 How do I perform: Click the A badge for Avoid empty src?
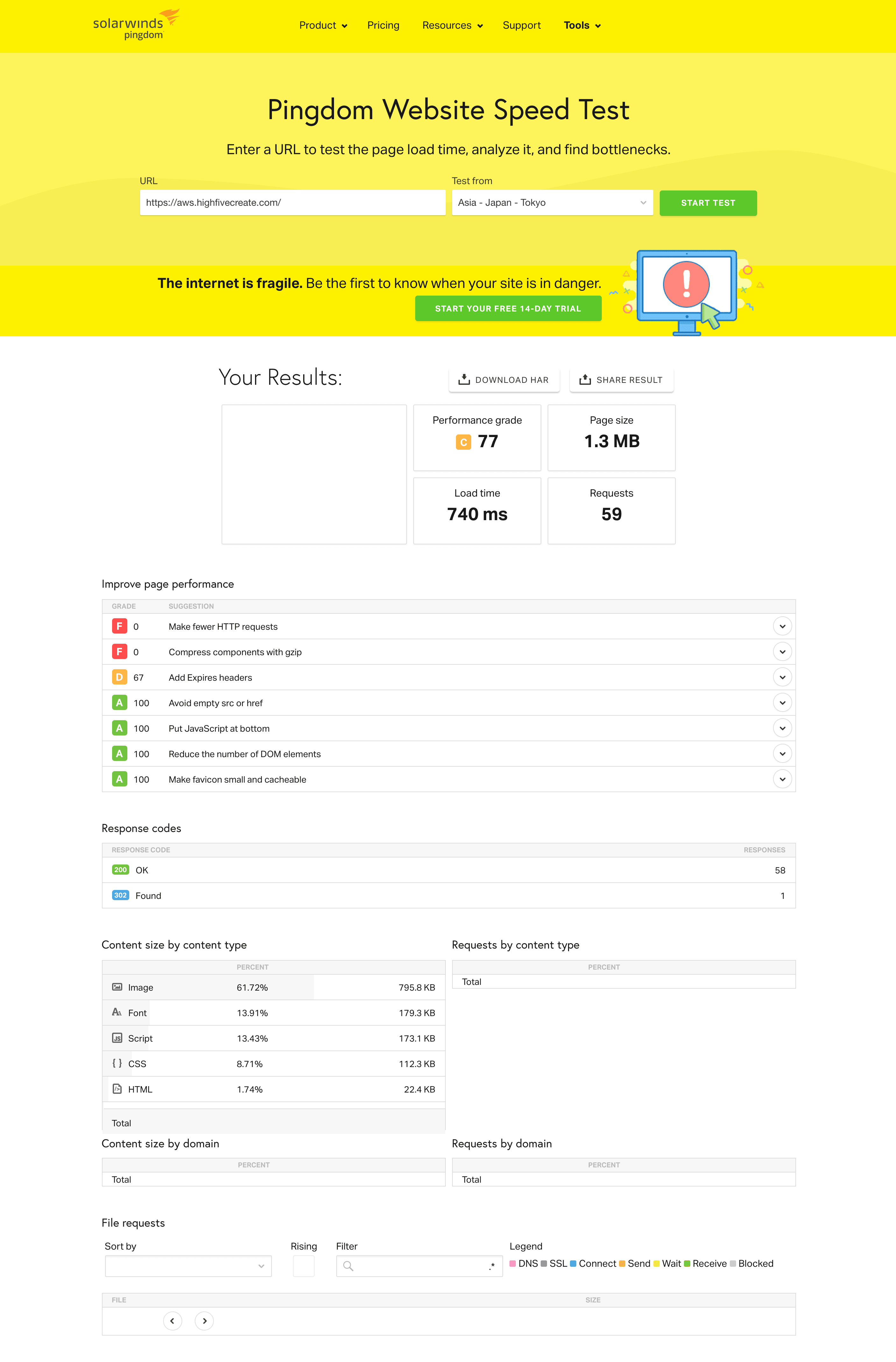click(x=119, y=703)
